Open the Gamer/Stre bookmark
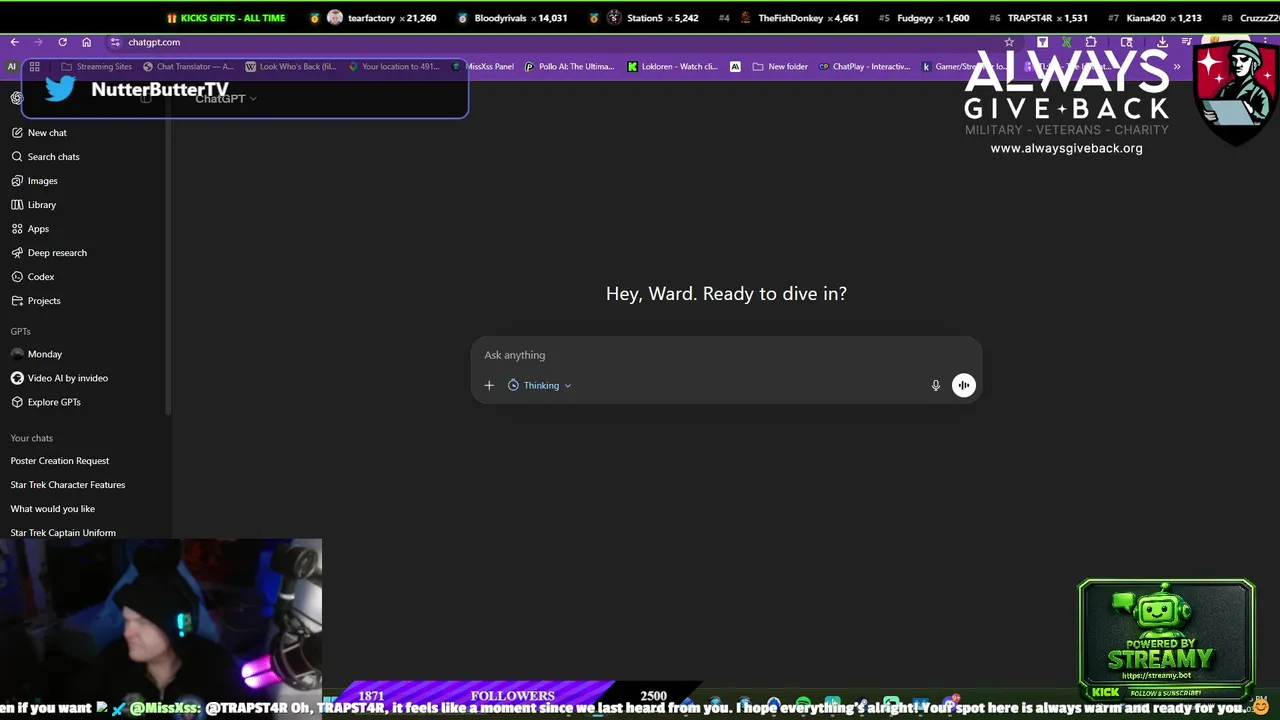This screenshot has width=1280, height=720. tap(964, 67)
